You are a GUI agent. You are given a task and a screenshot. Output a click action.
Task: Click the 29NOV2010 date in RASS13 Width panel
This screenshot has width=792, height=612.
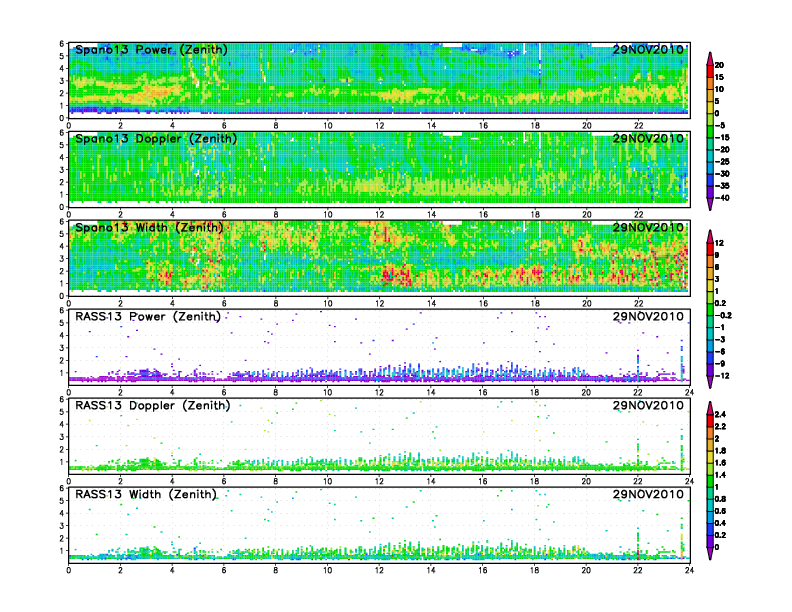[x=648, y=494]
